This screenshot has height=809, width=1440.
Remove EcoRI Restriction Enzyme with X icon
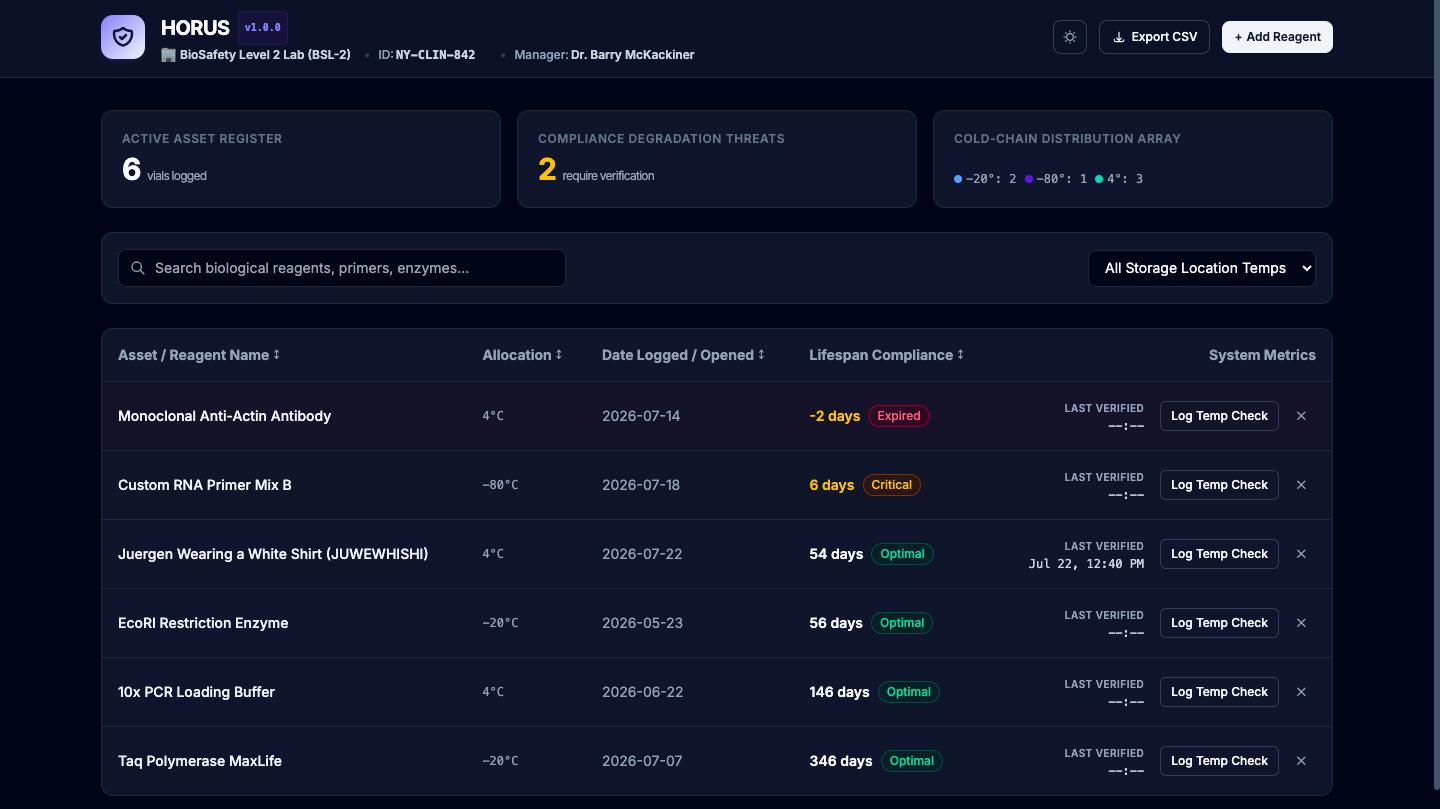coord(1301,623)
